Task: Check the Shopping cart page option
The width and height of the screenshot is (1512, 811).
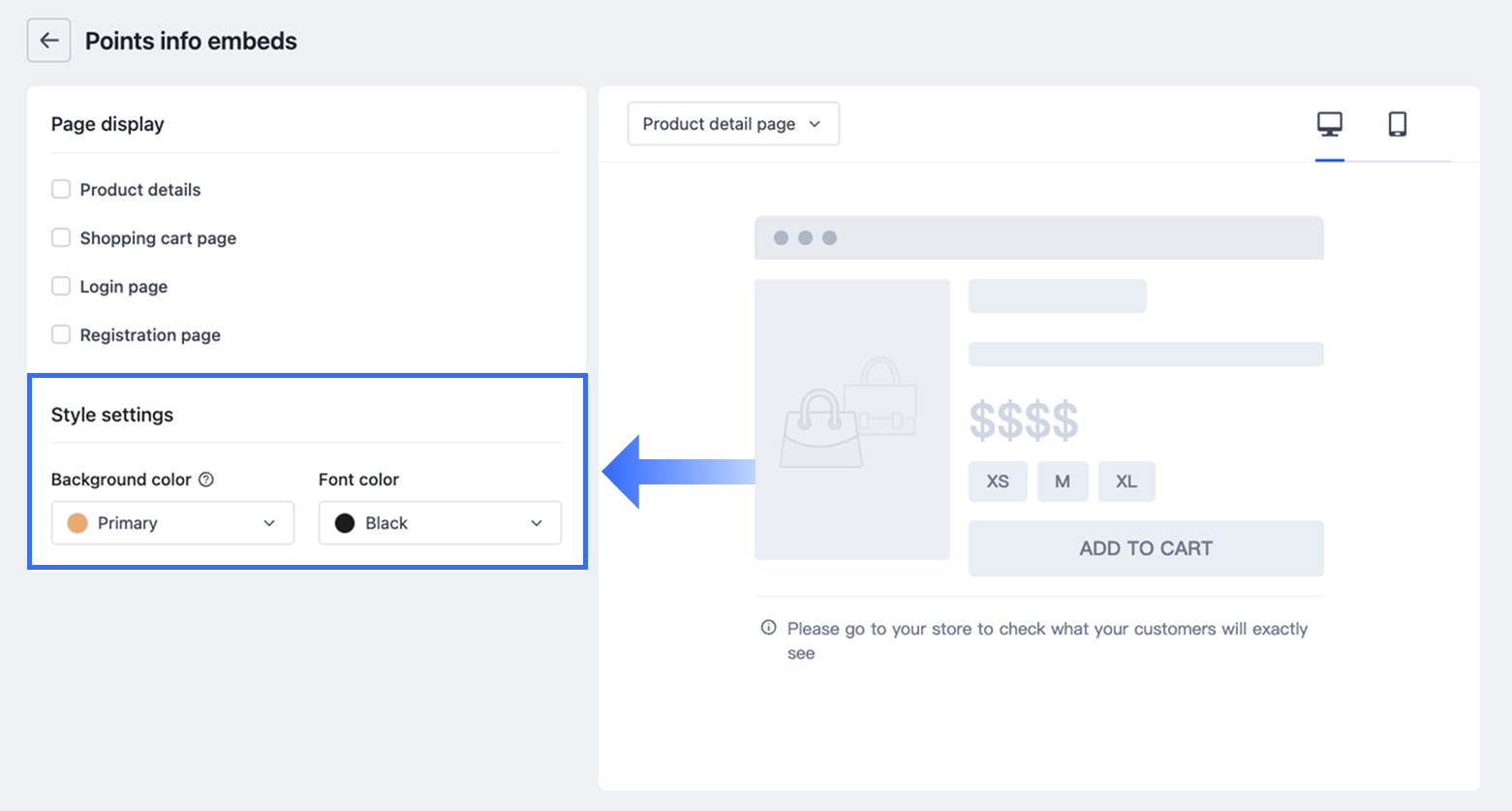Action: click(x=61, y=237)
